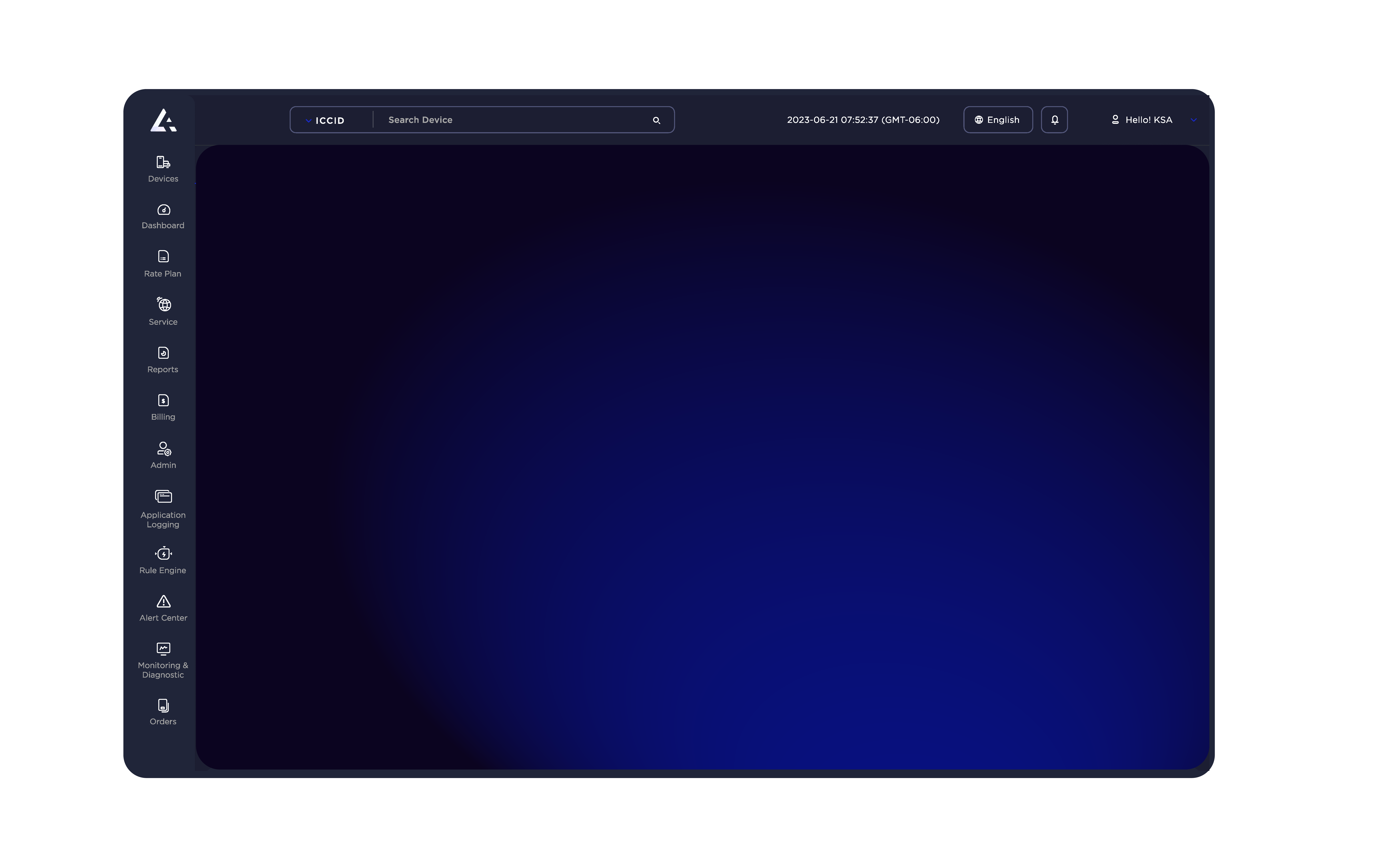1400x858 pixels.
Task: Open the Alert Center warning icon
Action: point(164,602)
